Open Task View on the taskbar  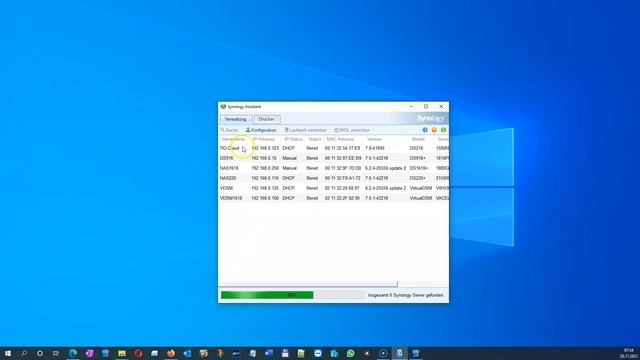pos(56,353)
